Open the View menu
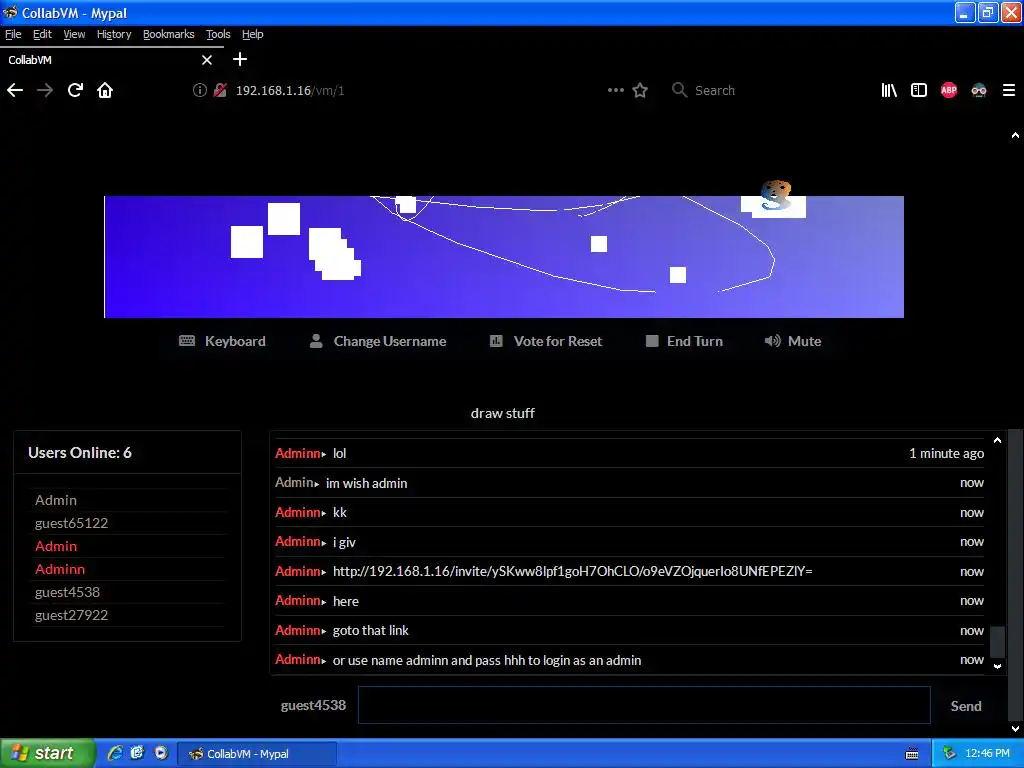1024x768 pixels. point(74,34)
